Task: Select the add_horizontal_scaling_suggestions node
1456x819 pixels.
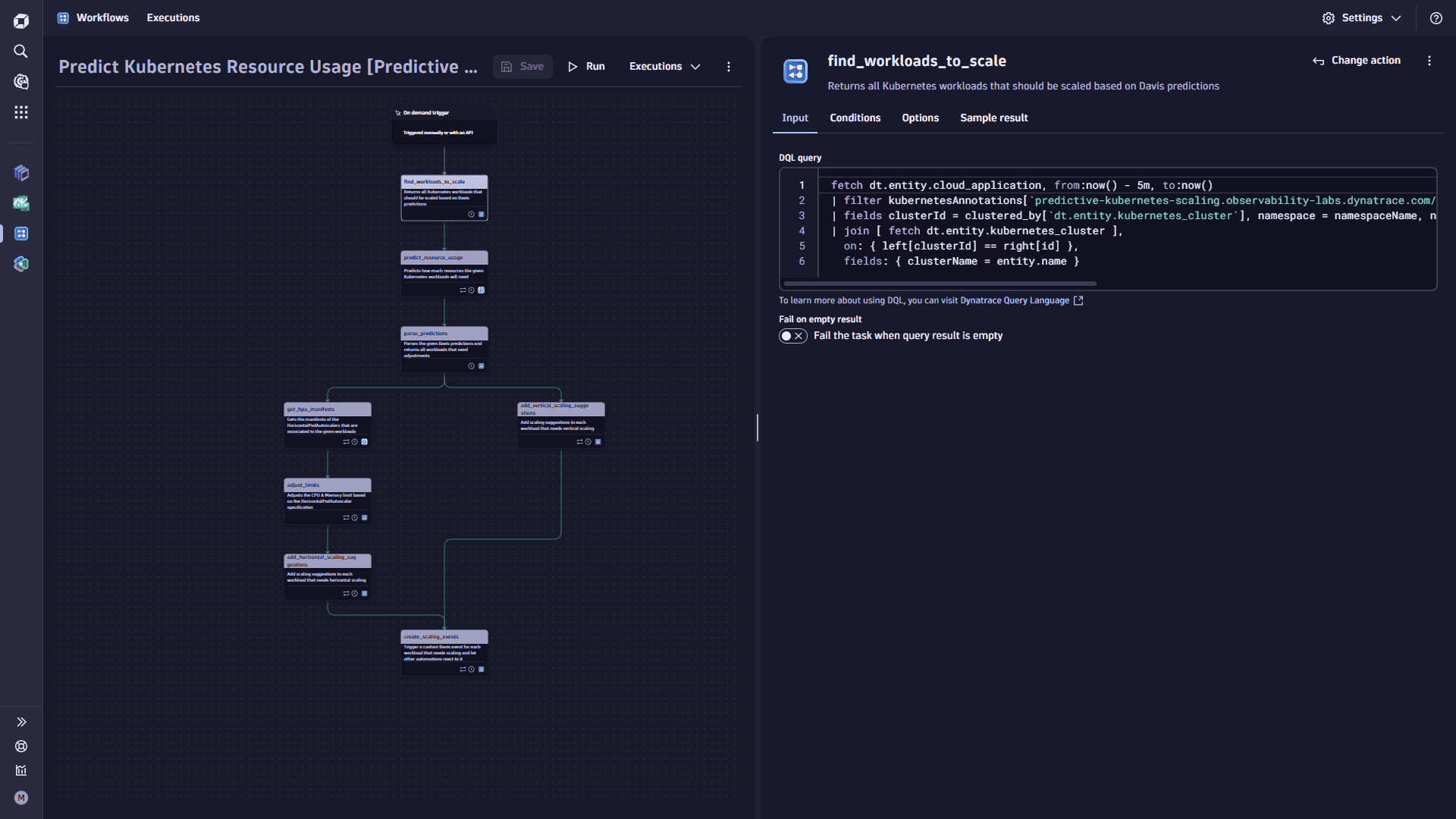Action: (328, 577)
